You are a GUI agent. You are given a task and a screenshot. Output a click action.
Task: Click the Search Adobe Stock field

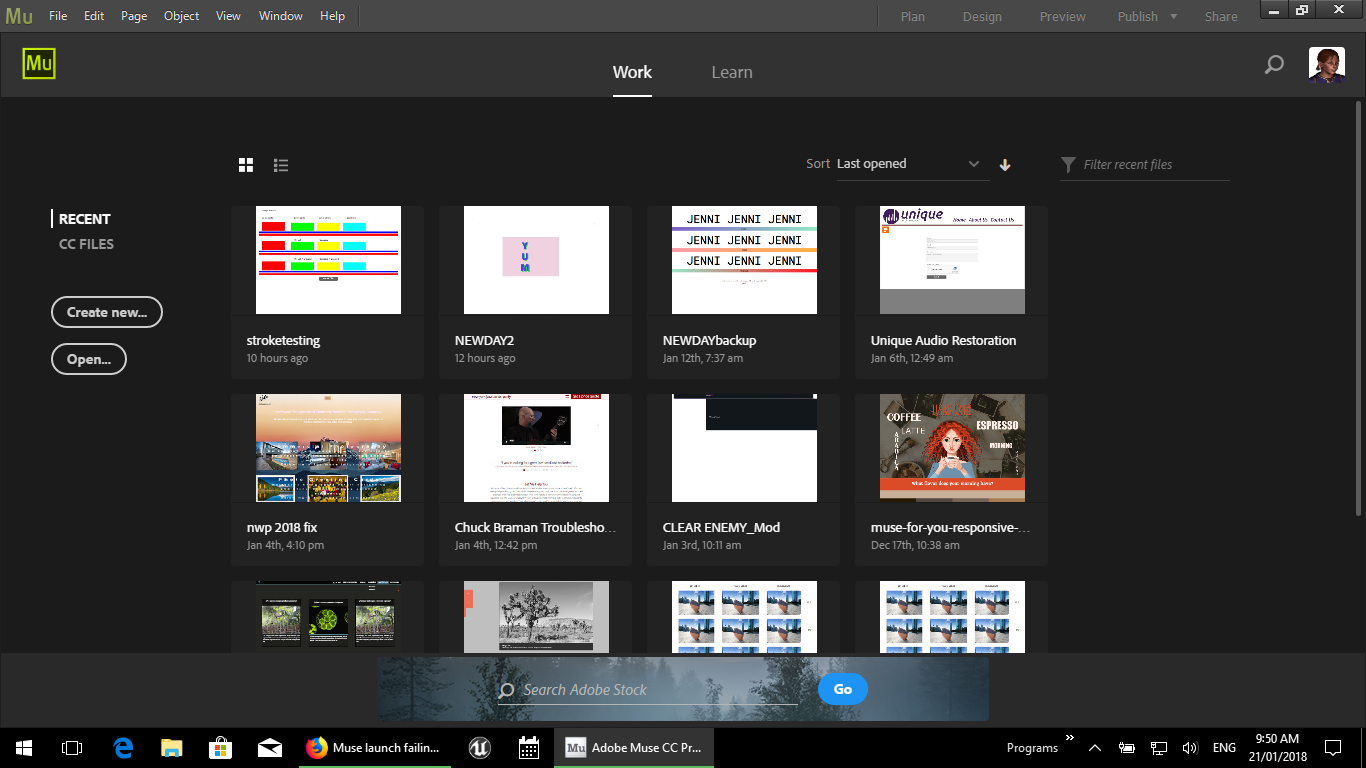[x=648, y=690]
